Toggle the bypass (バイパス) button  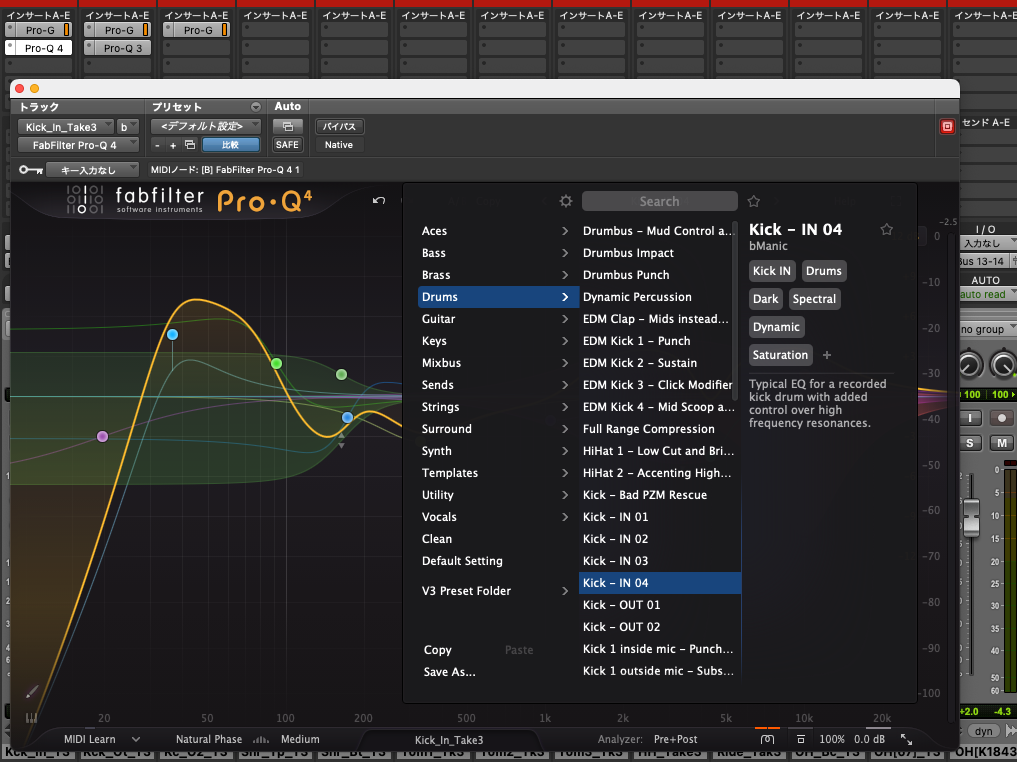[x=339, y=126]
